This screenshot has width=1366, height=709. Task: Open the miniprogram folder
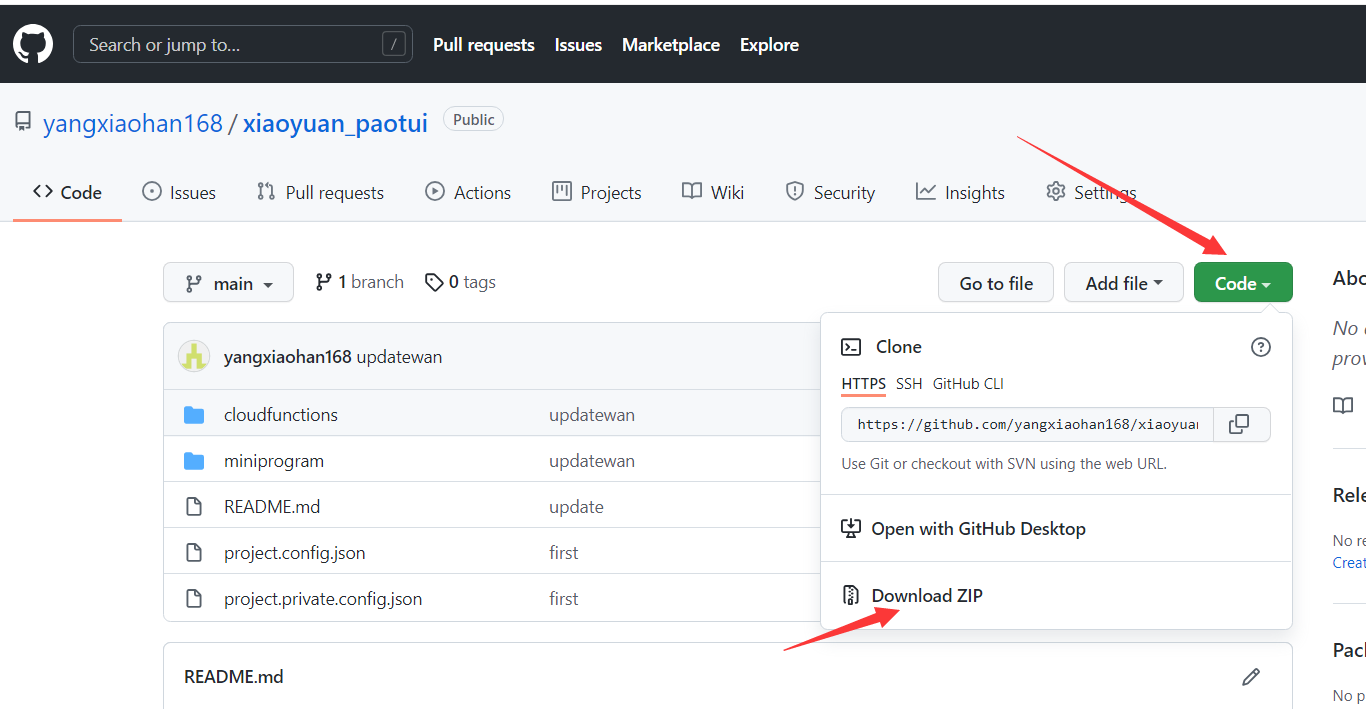(274, 460)
